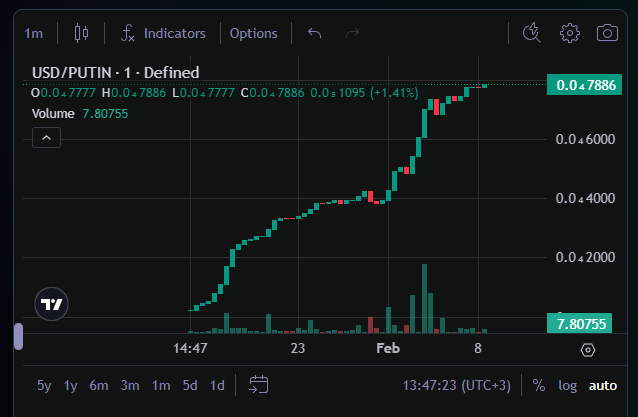Grab the pane handle at left edge
Image resolution: width=638 pixels, height=417 pixels.
pyautogui.click(x=18, y=336)
